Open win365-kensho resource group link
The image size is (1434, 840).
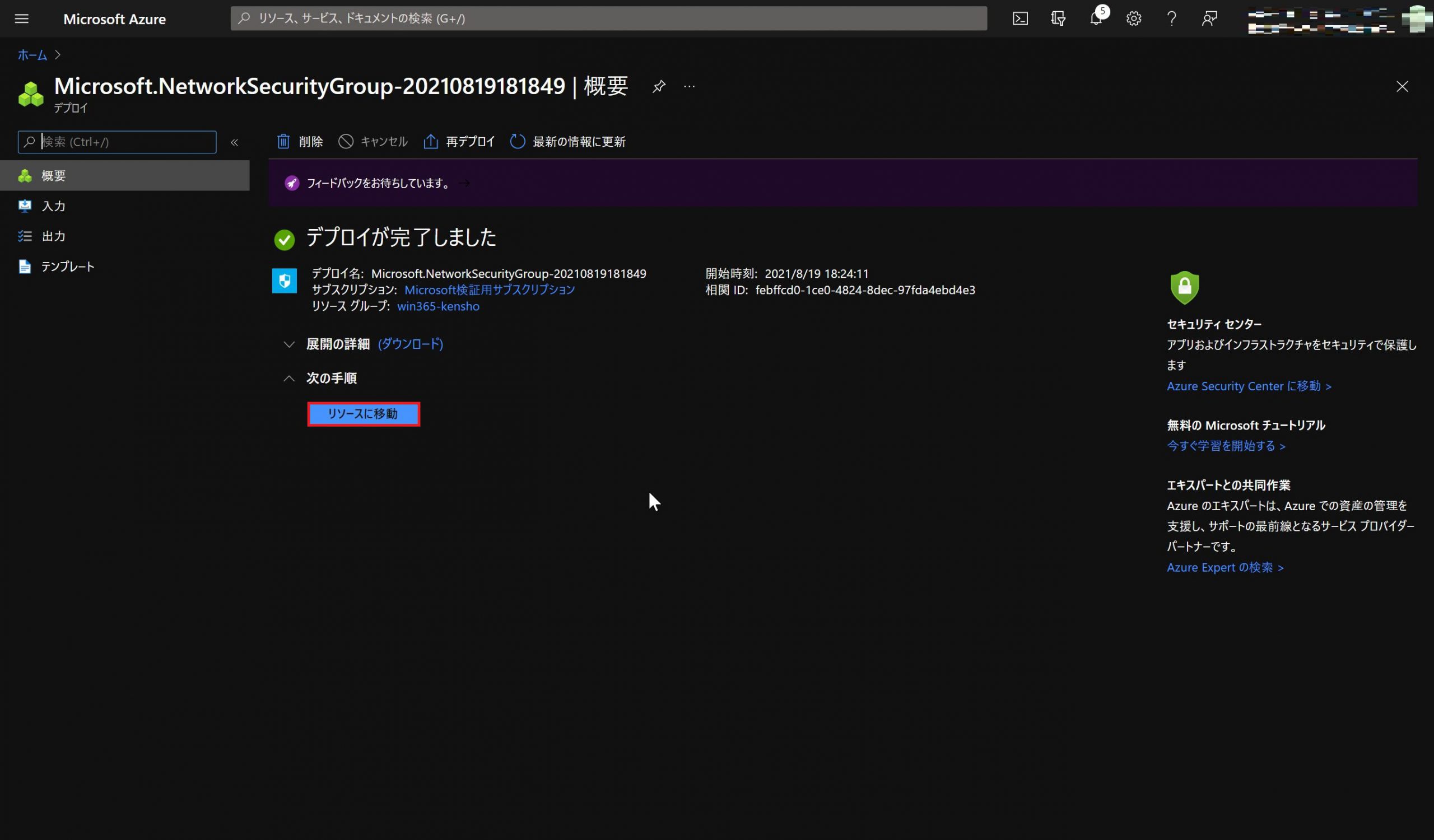pos(437,306)
